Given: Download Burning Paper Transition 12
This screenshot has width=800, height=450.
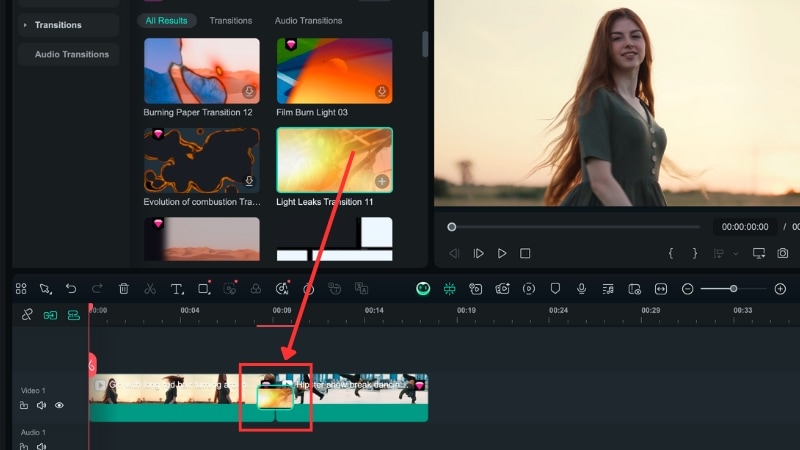Looking at the screenshot, I should [x=249, y=92].
